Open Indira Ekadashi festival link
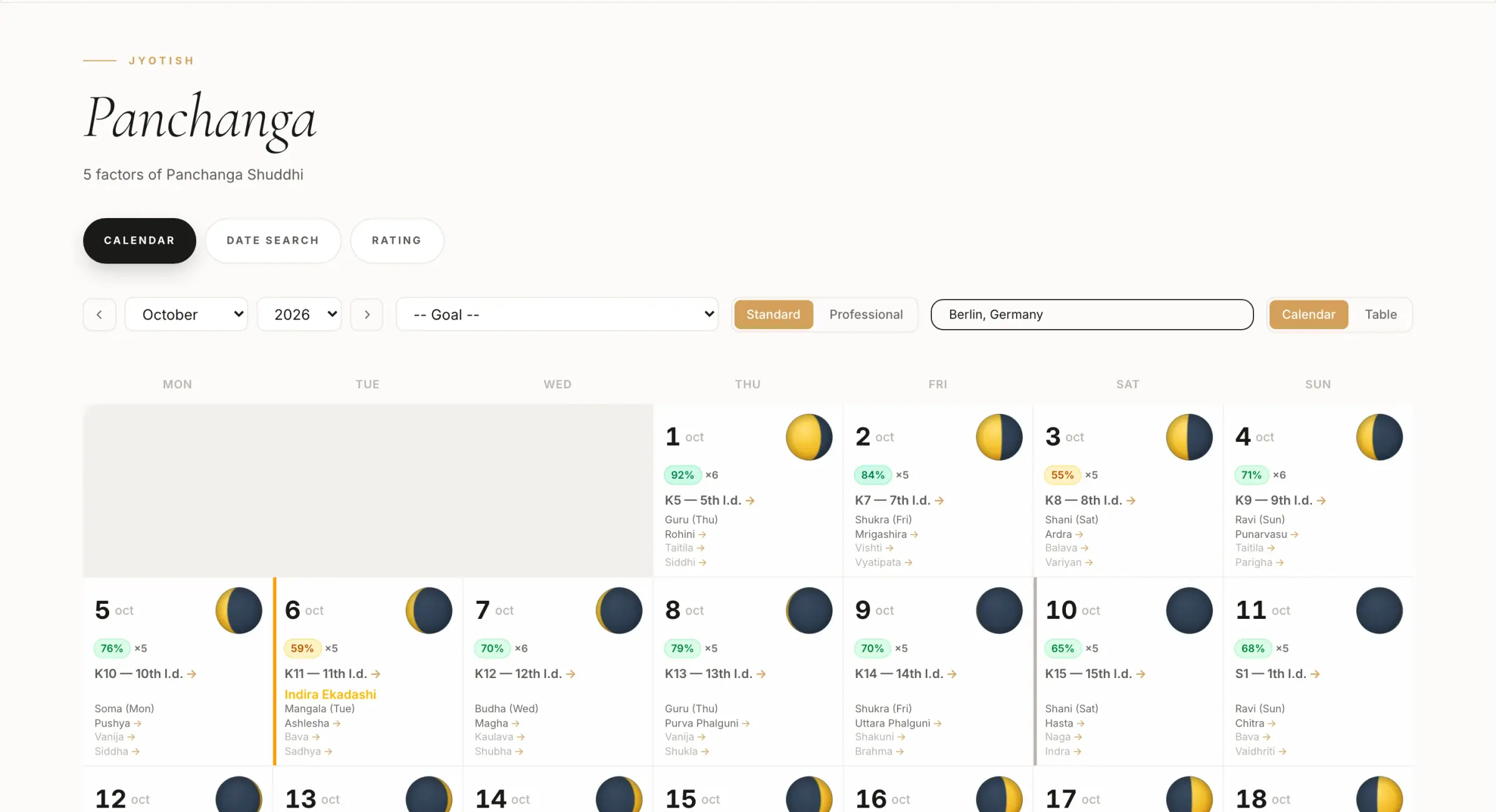 coord(330,694)
